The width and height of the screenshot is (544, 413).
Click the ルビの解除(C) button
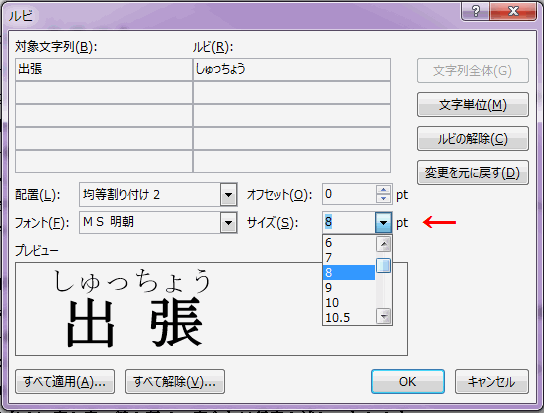pyautogui.click(x=473, y=138)
